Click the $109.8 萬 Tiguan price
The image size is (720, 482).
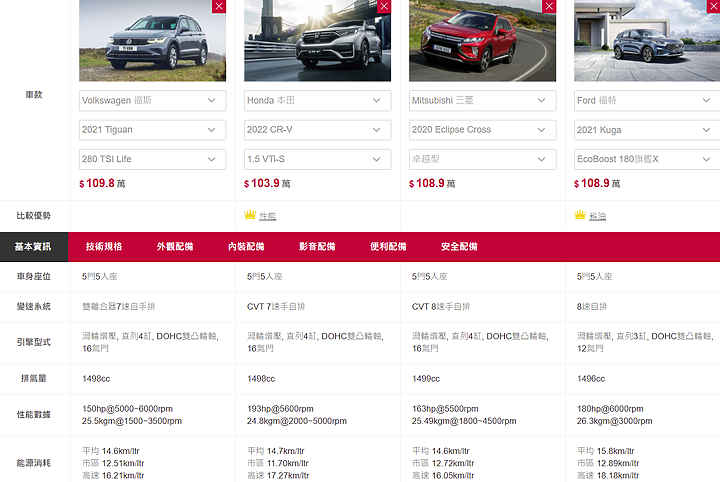[x=102, y=184]
